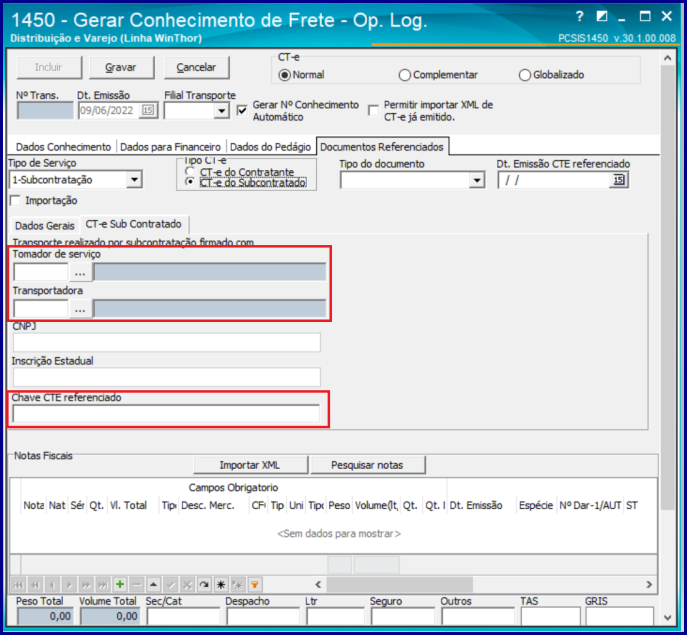Enable Permitir importar XML de CT-e checkbox
Image resolution: width=687 pixels, height=635 pixels.
pos(373,110)
